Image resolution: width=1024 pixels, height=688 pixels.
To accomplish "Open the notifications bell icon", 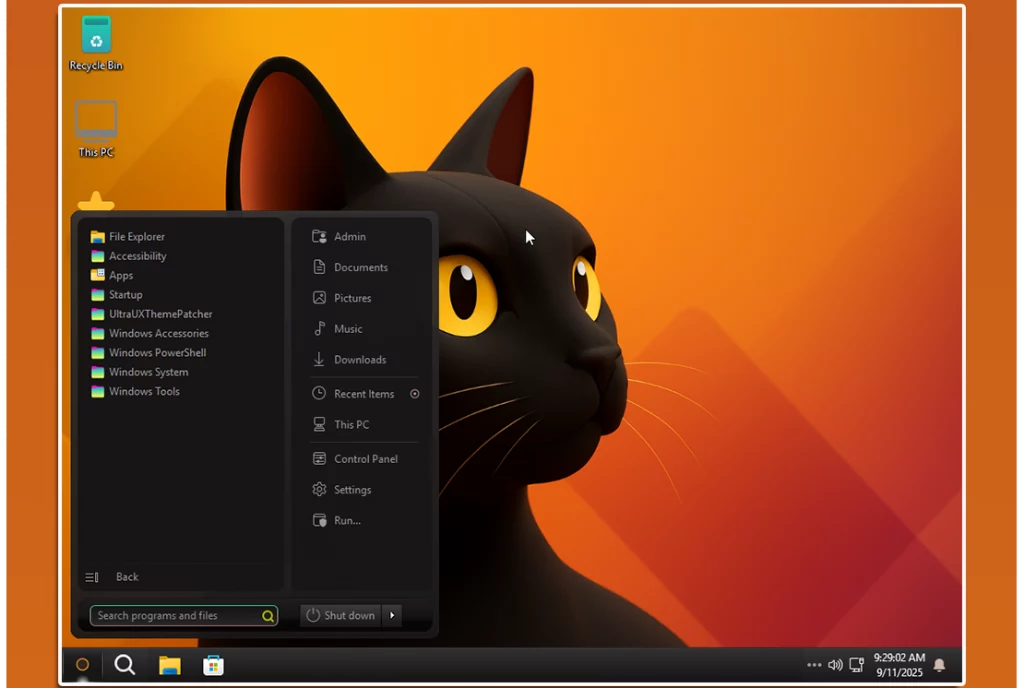I will (x=939, y=665).
